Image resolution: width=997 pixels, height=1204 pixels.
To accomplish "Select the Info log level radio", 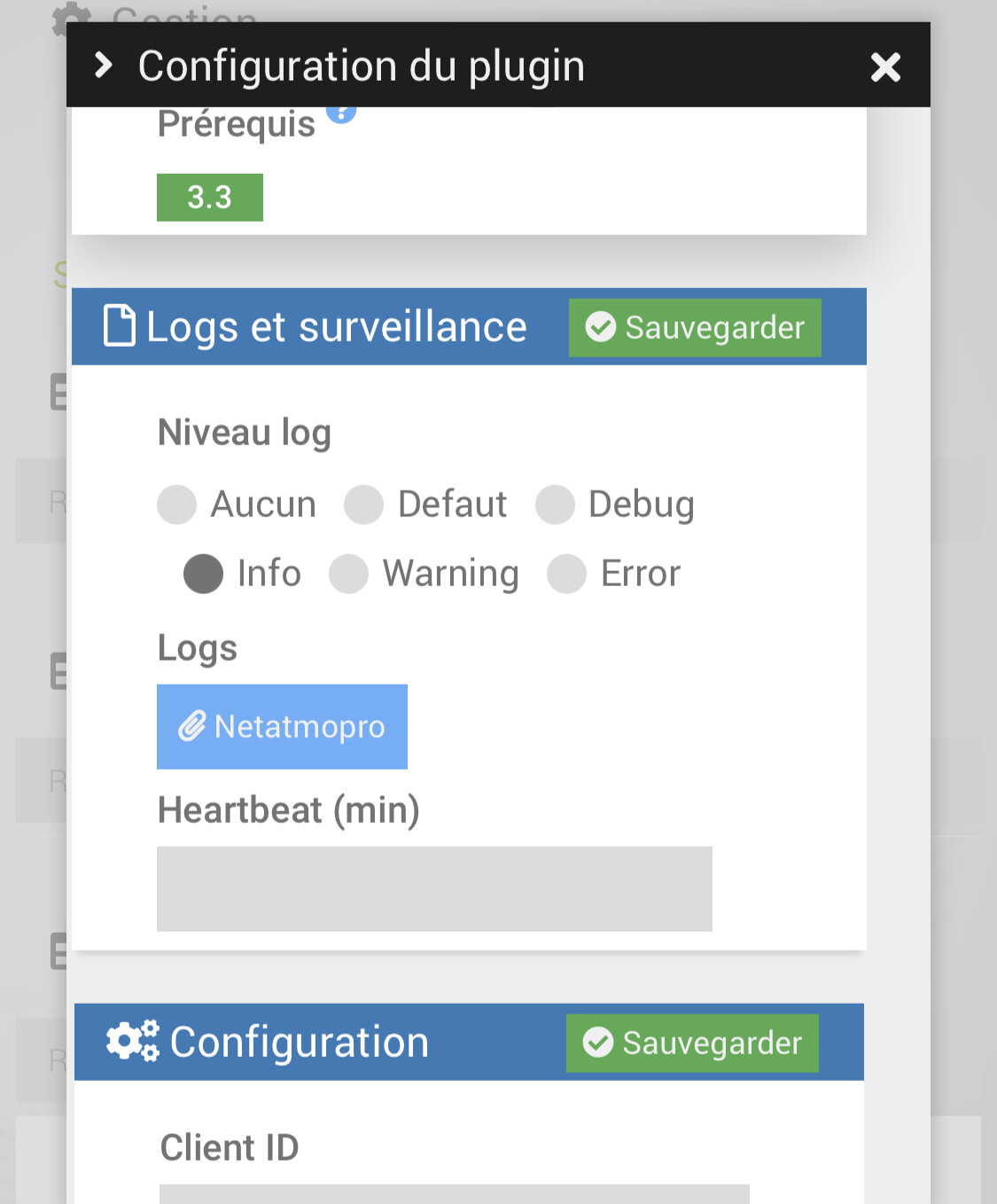I will click(x=203, y=574).
